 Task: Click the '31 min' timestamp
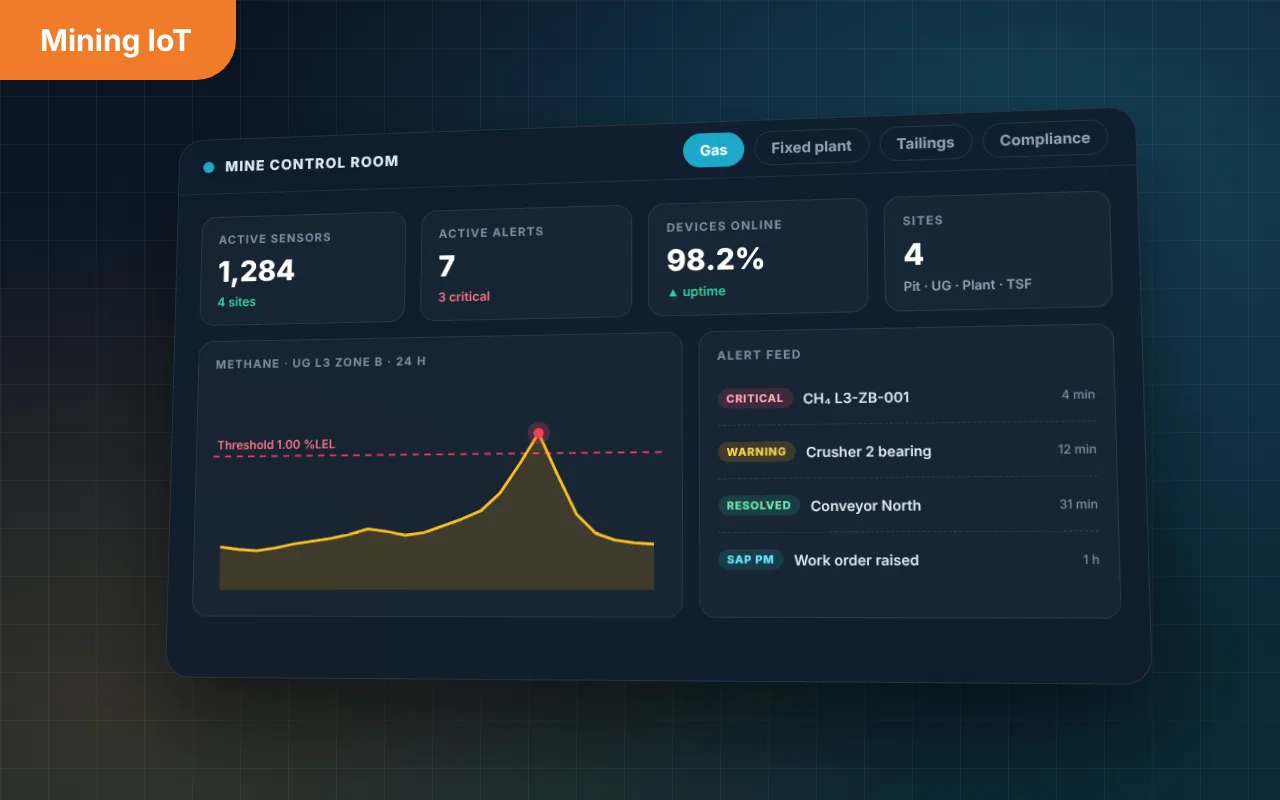[x=1079, y=505]
